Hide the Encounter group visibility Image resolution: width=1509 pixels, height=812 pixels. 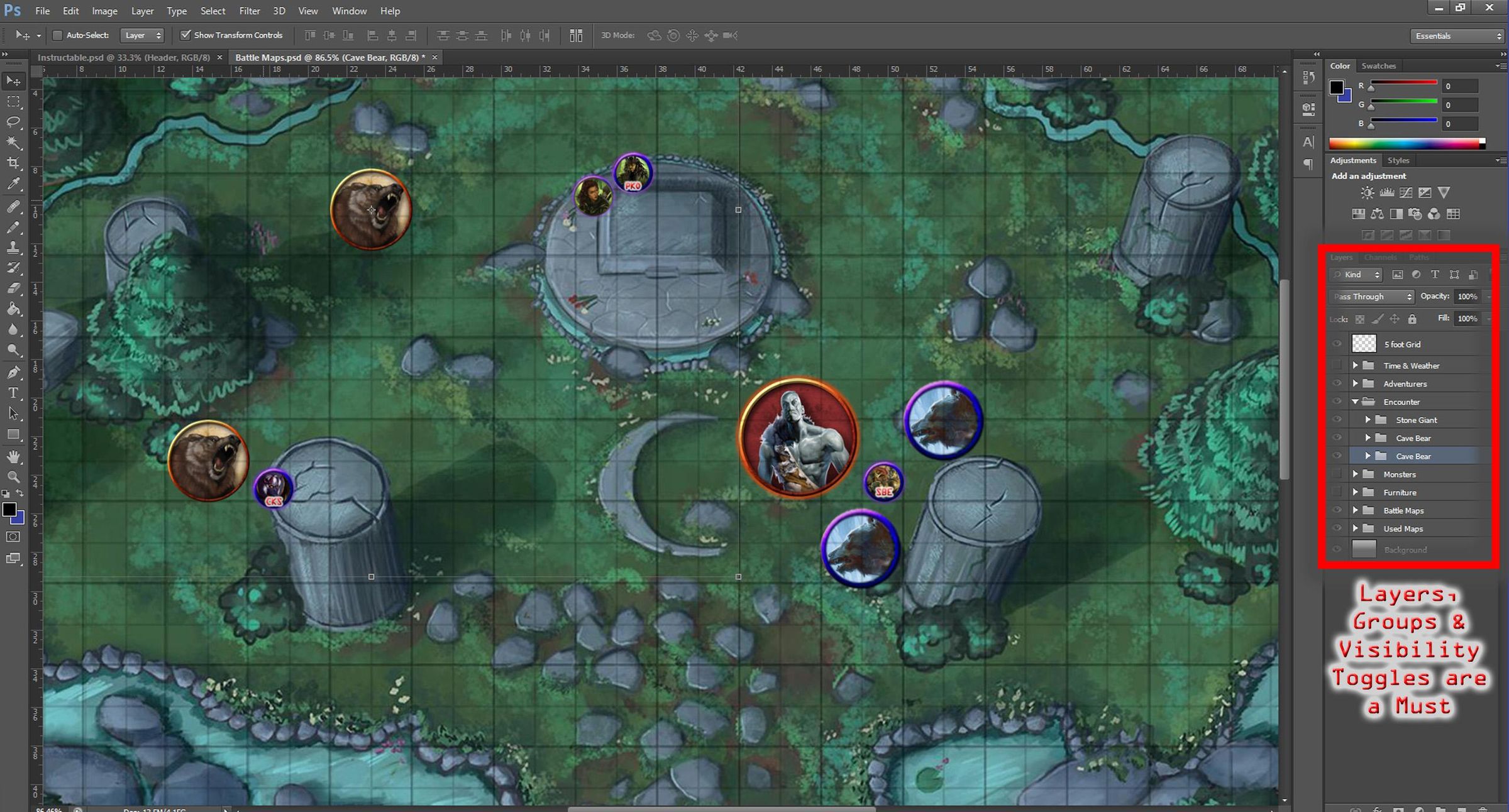[x=1337, y=402]
